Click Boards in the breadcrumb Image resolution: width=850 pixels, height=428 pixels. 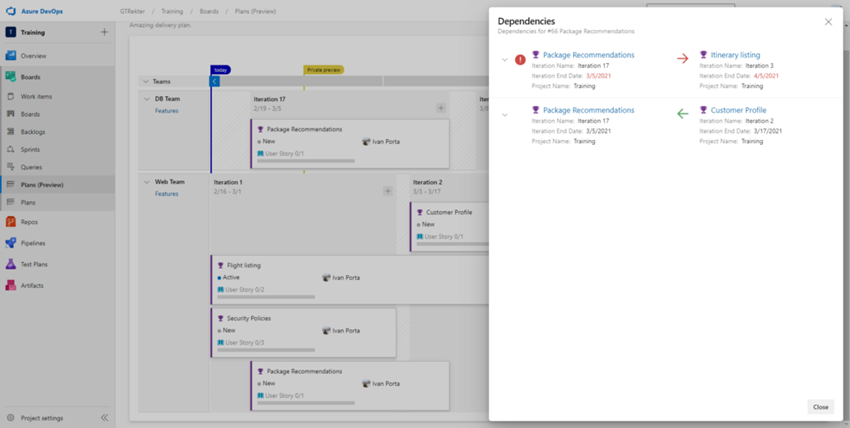209,11
